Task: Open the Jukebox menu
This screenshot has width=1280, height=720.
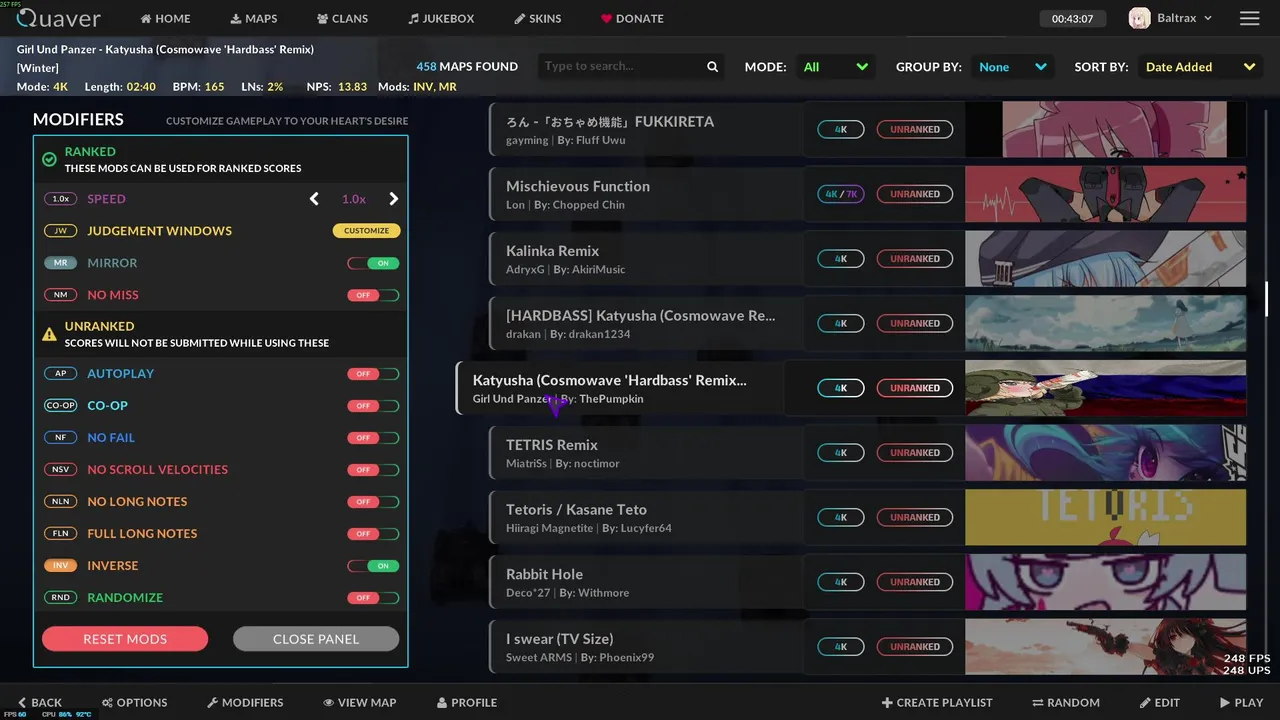Action: [441, 18]
